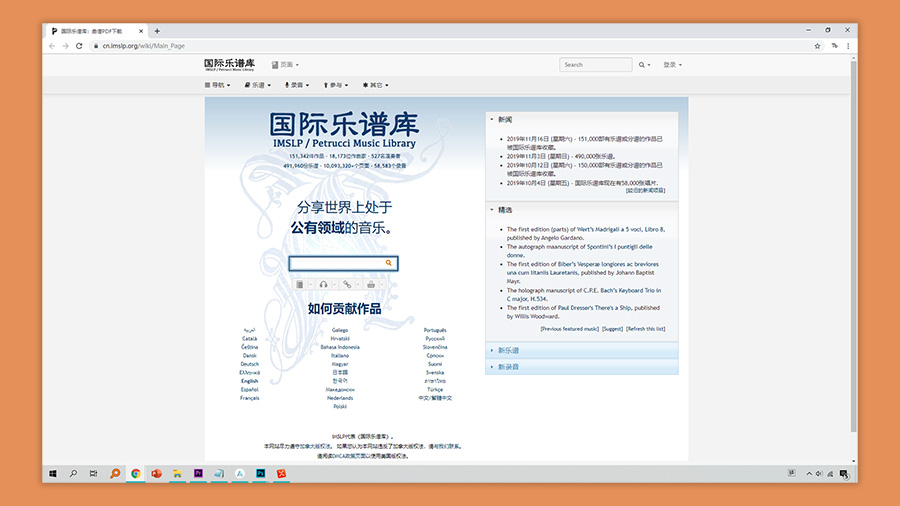Viewport: 900px width, 506px height.
Task: Click the shopping basket icon
Action: [371, 285]
